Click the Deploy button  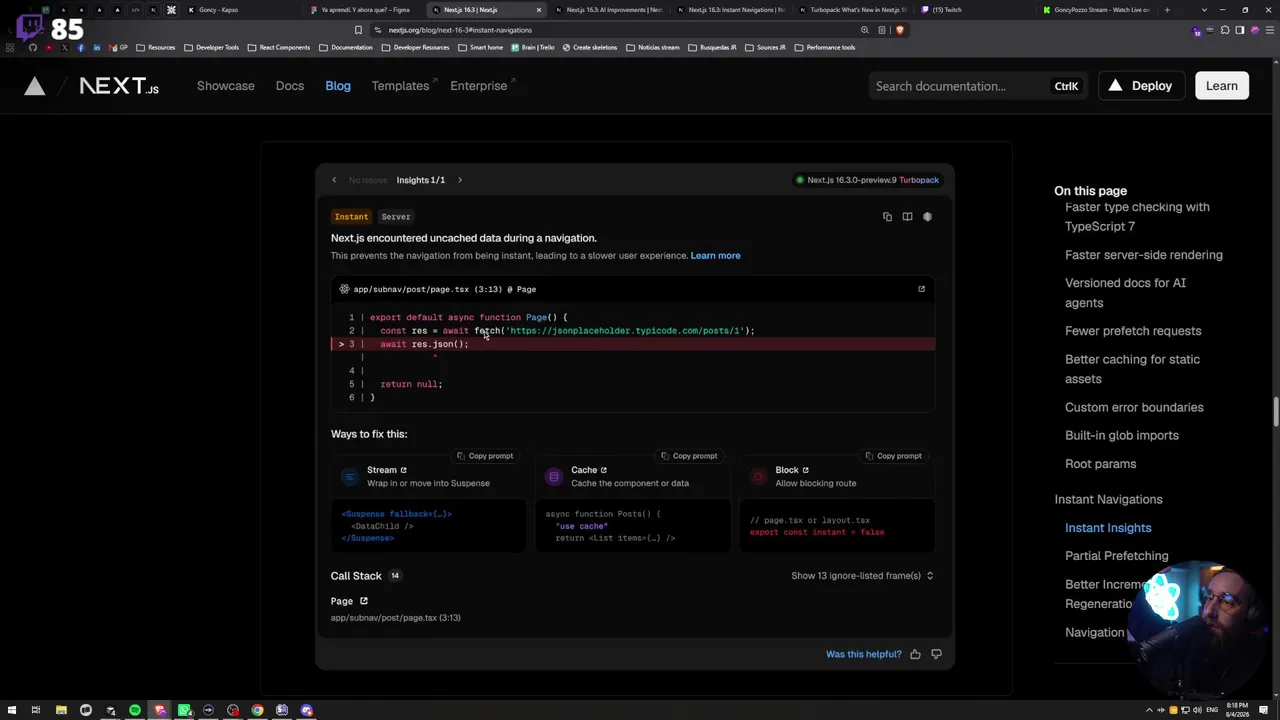click(x=1140, y=86)
